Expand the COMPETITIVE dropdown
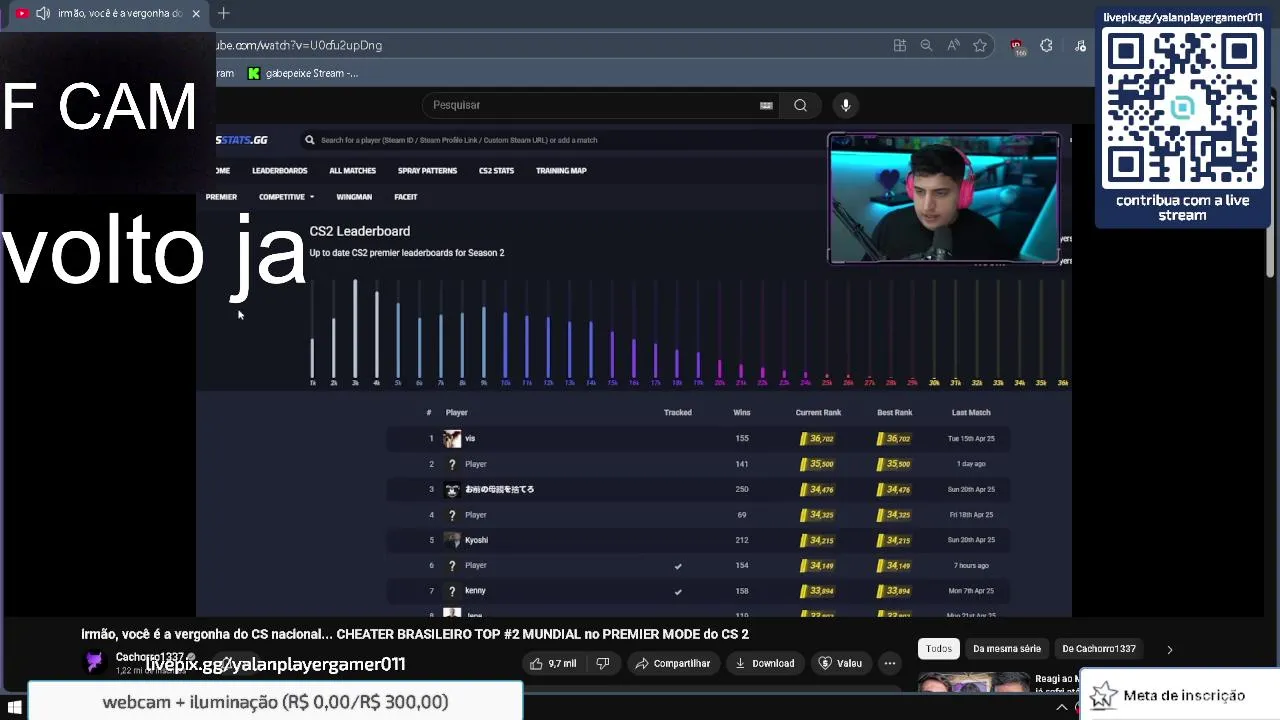The height and width of the screenshot is (720, 1280). click(x=286, y=197)
